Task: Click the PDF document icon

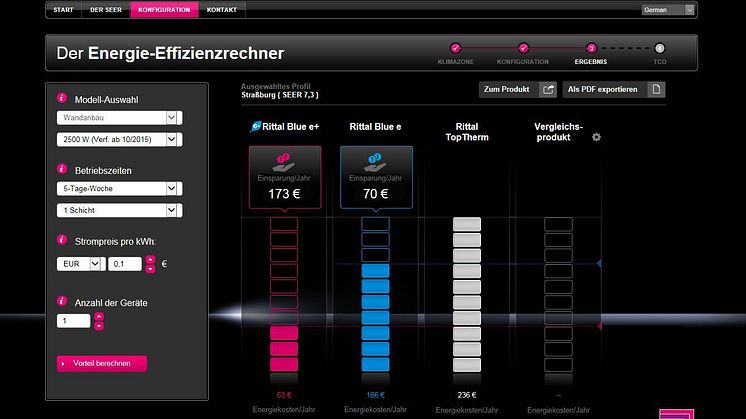Action: tap(657, 89)
